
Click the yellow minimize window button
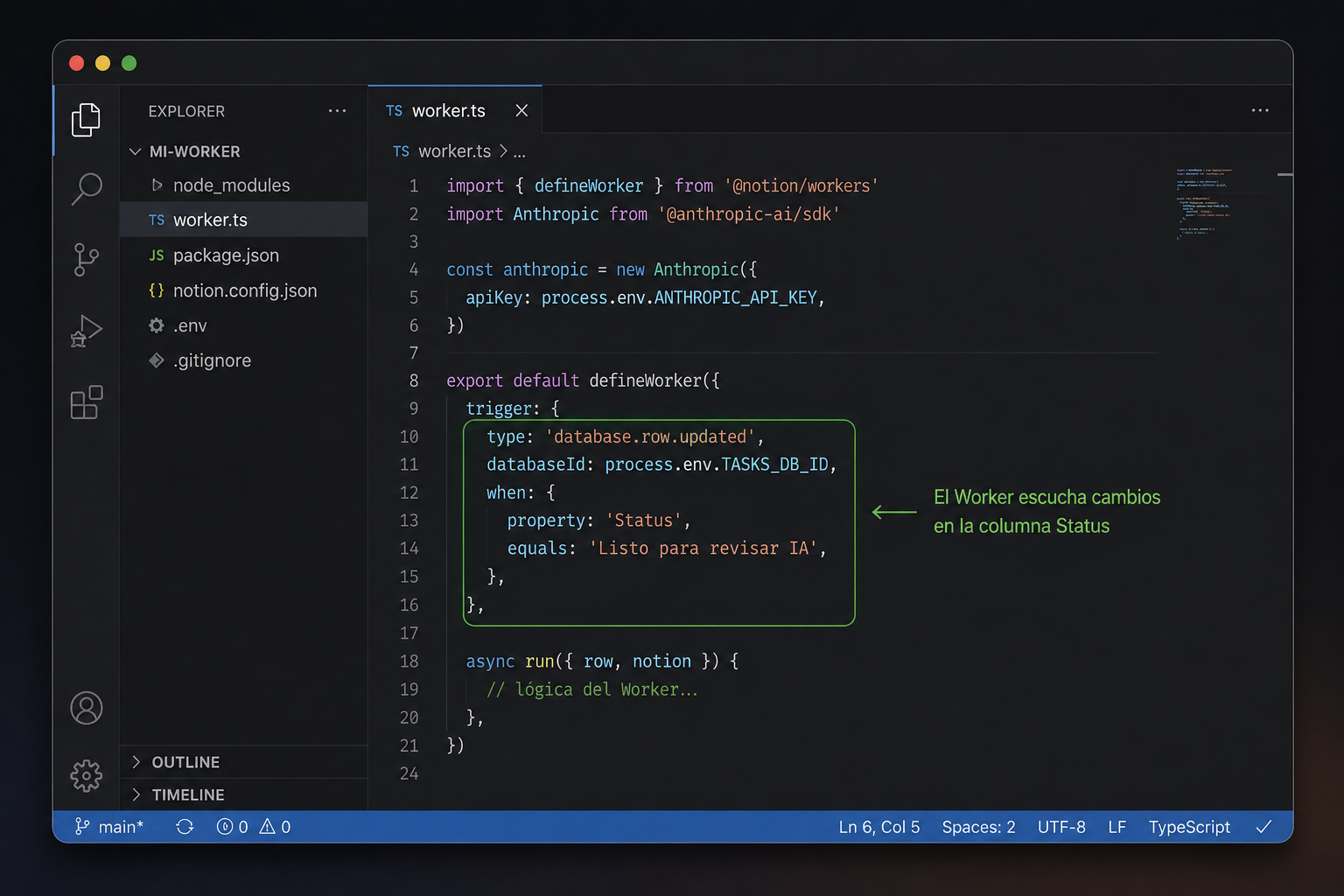click(x=102, y=63)
